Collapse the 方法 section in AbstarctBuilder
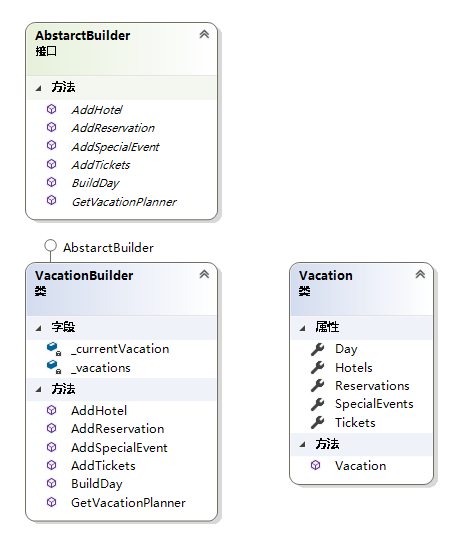The height and width of the screenshot is (552, 469). pyautogui.click(x=38, y=88)
